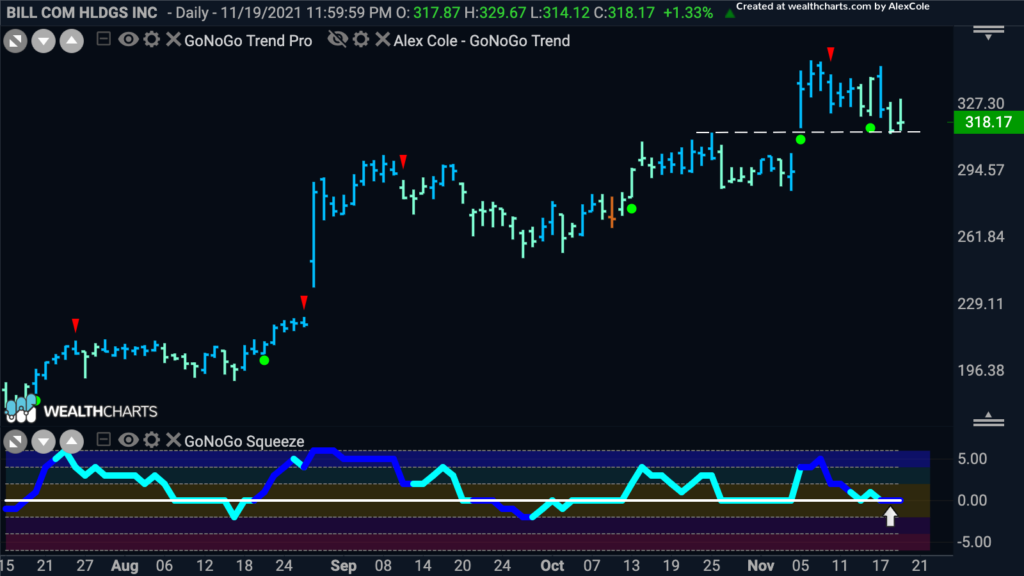Remove the Alex Cole GoNoGo Trend indicator

pos(383,39)
